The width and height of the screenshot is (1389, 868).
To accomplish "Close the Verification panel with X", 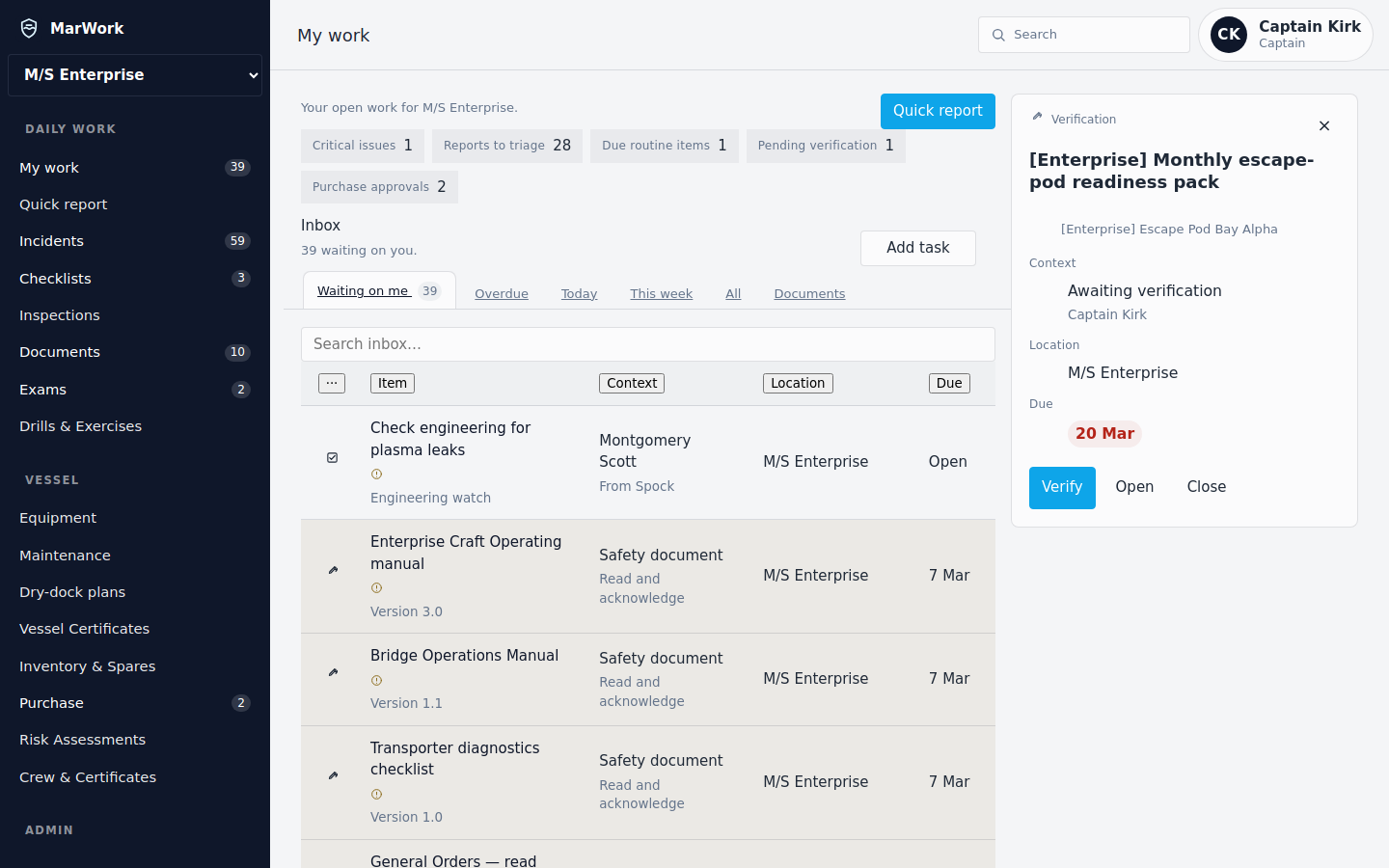I will [x=1324, y=126].
